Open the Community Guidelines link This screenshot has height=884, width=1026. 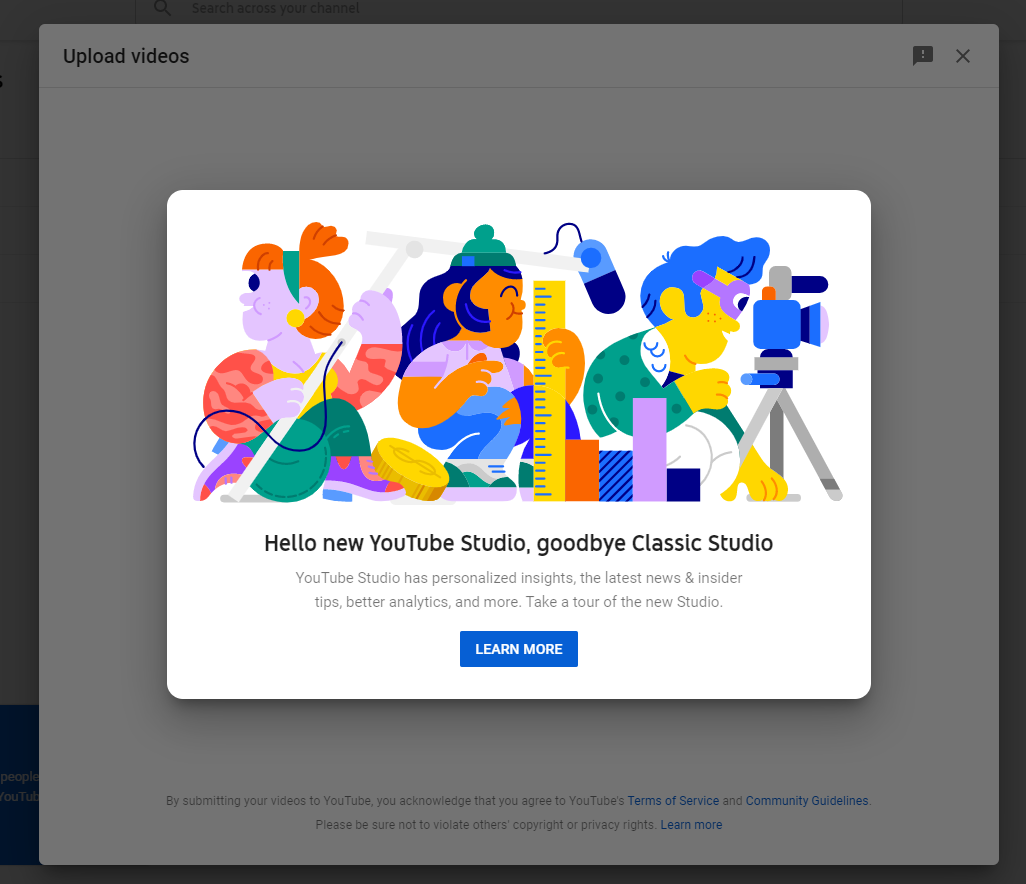(807, 800)
